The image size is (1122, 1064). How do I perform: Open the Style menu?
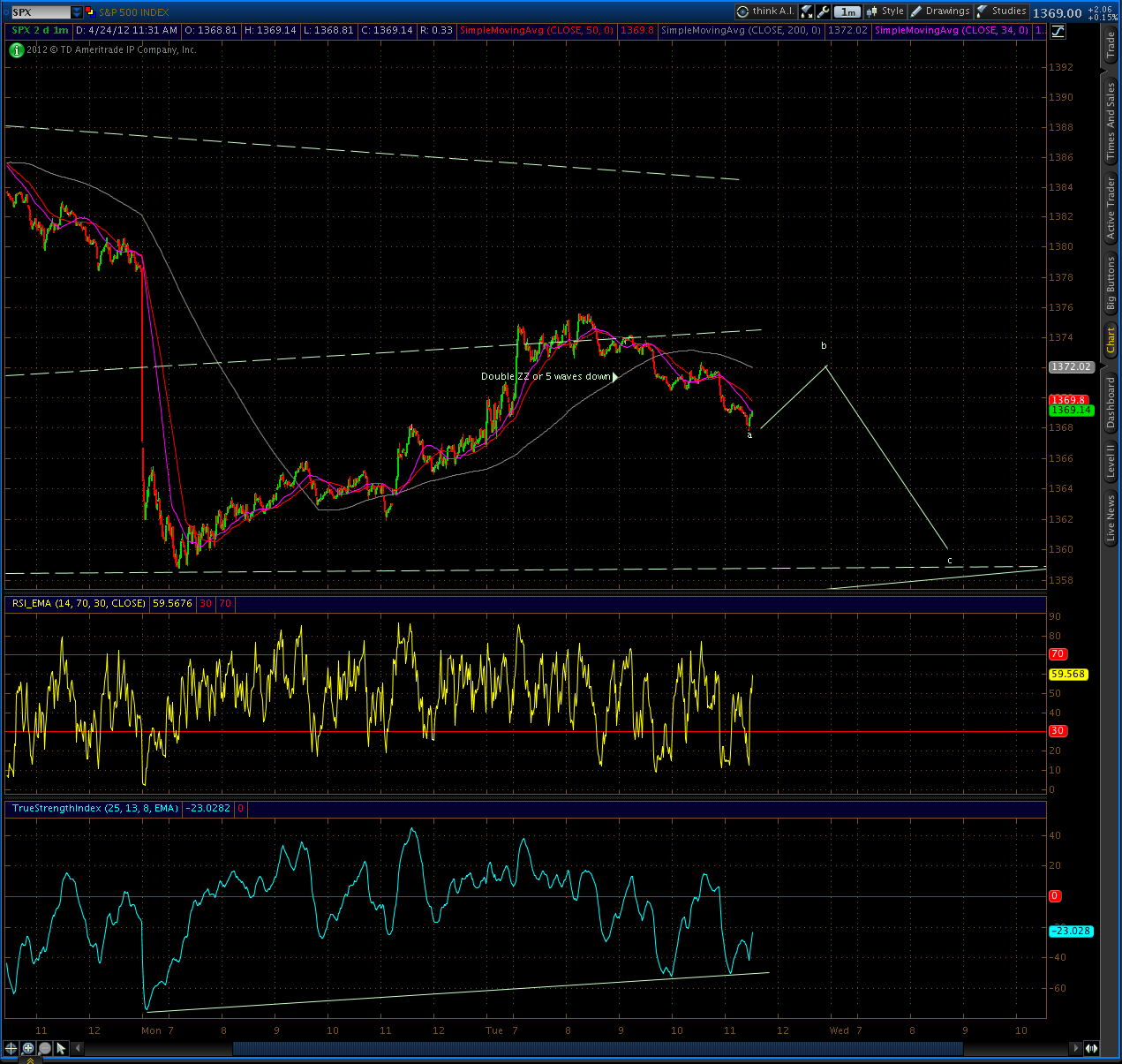885,11
